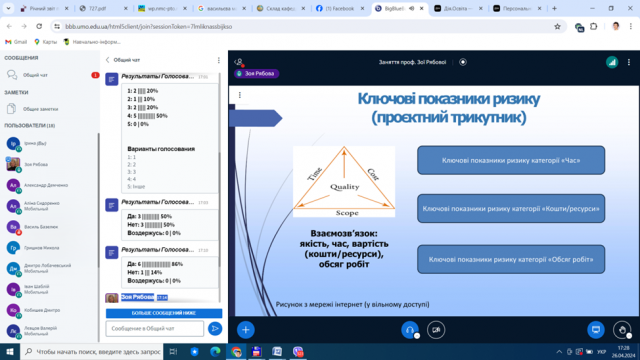Image resolution: width=640 pixels, height=360 pixels.
Task: Switch to Персональний browser tab
Action: [x=518, y=8]
